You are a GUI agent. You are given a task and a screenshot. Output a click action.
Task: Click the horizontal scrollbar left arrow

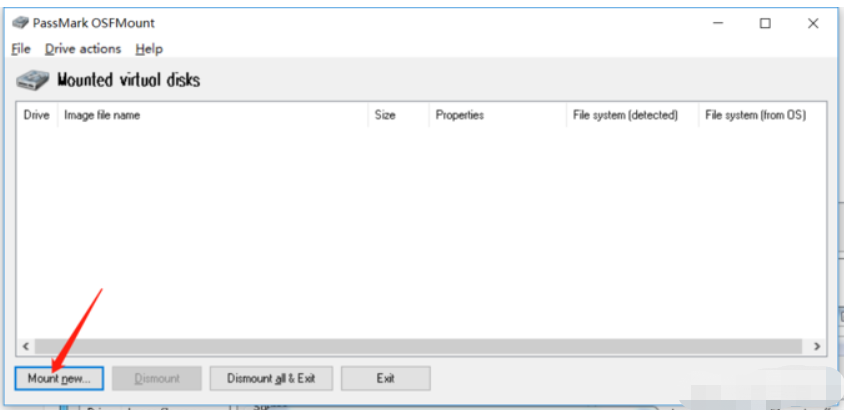25,346
